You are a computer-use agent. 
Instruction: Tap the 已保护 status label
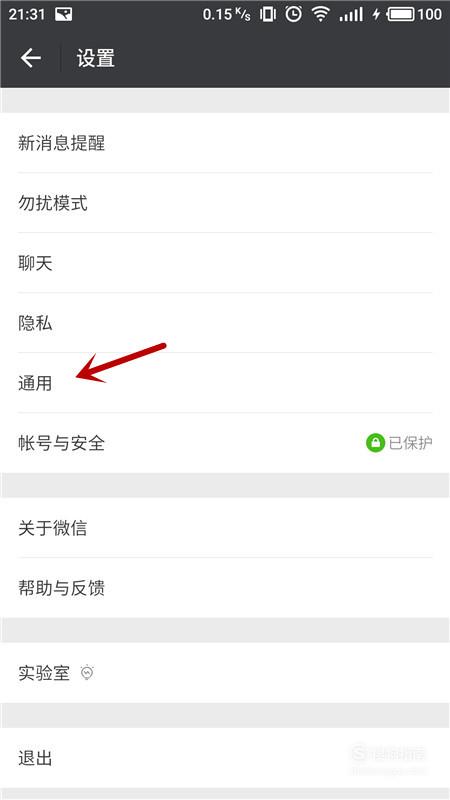(x=411, y=443)
